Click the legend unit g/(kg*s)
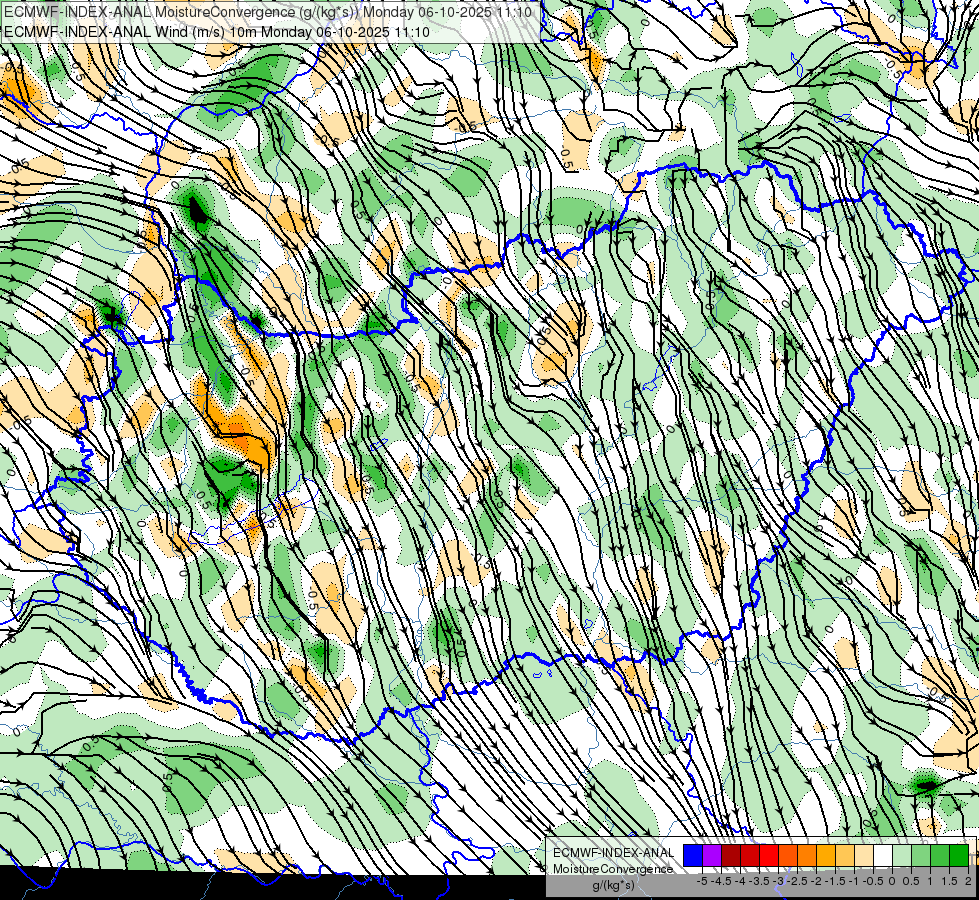This screenshot has height=900, width=979. point(613,886)
